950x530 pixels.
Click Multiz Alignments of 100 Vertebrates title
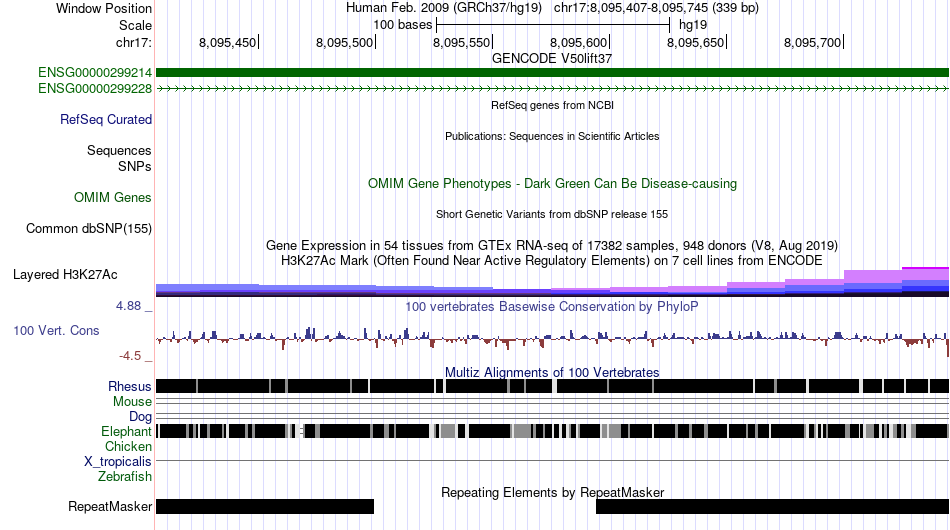point(552,372)
